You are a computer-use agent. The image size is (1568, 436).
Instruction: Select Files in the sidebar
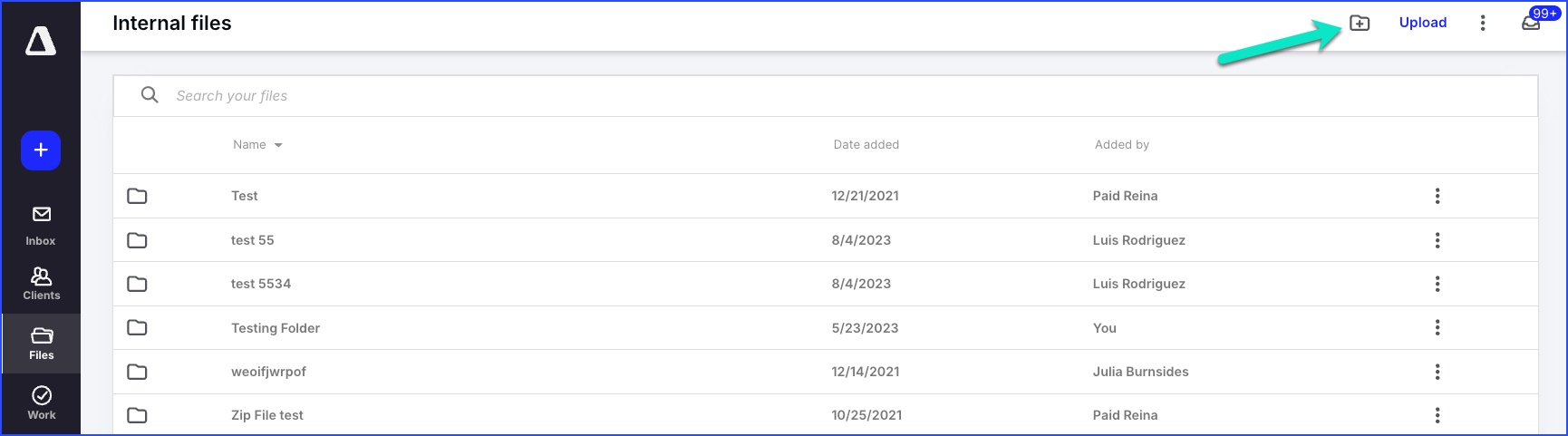42,344
